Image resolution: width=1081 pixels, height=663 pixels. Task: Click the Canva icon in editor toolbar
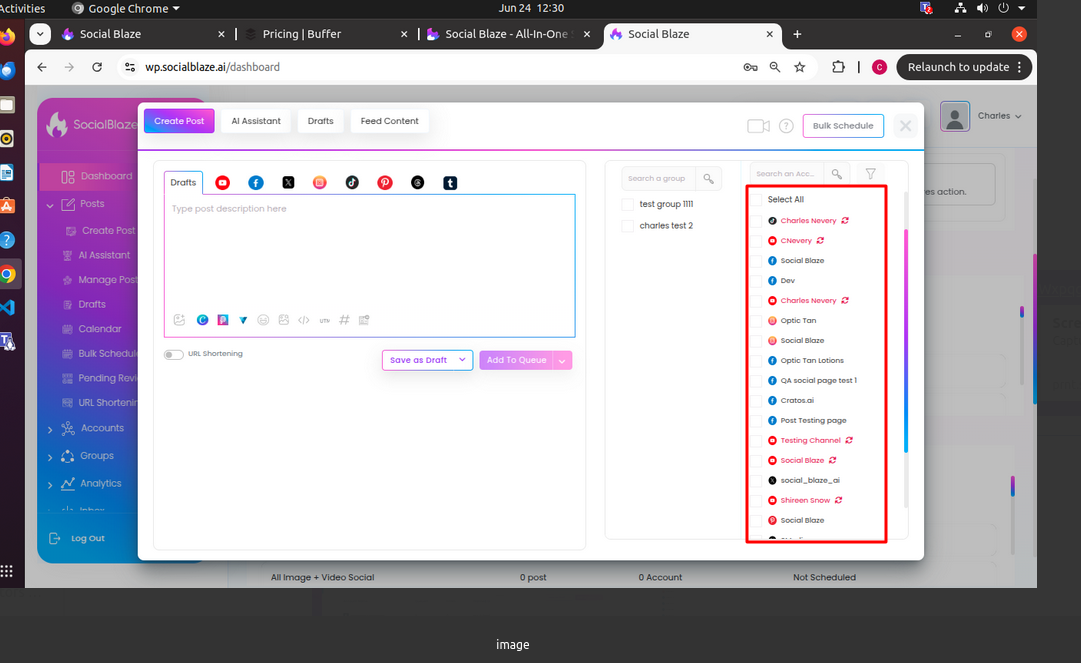click(x=203, y=320)
